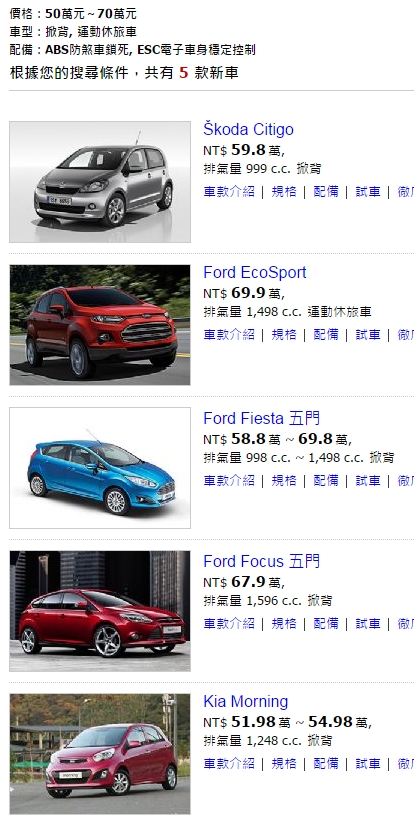This screenshot has height=824, width=414.
Task: Open 車款介紹 for Ford Fiesta 五門
Action: pos(229,480)
